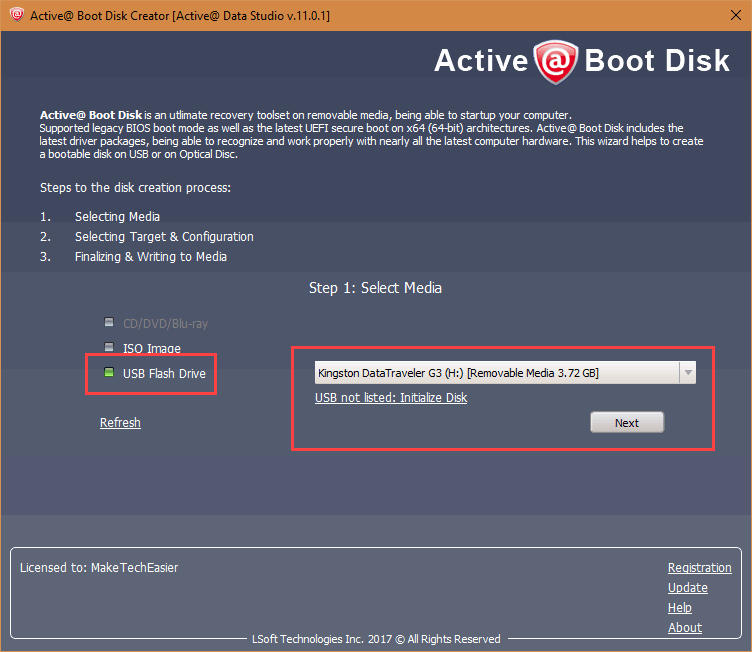Click step text 'Selecting Media'
This screenshot has width=752, height=652.
click(117, 217)
